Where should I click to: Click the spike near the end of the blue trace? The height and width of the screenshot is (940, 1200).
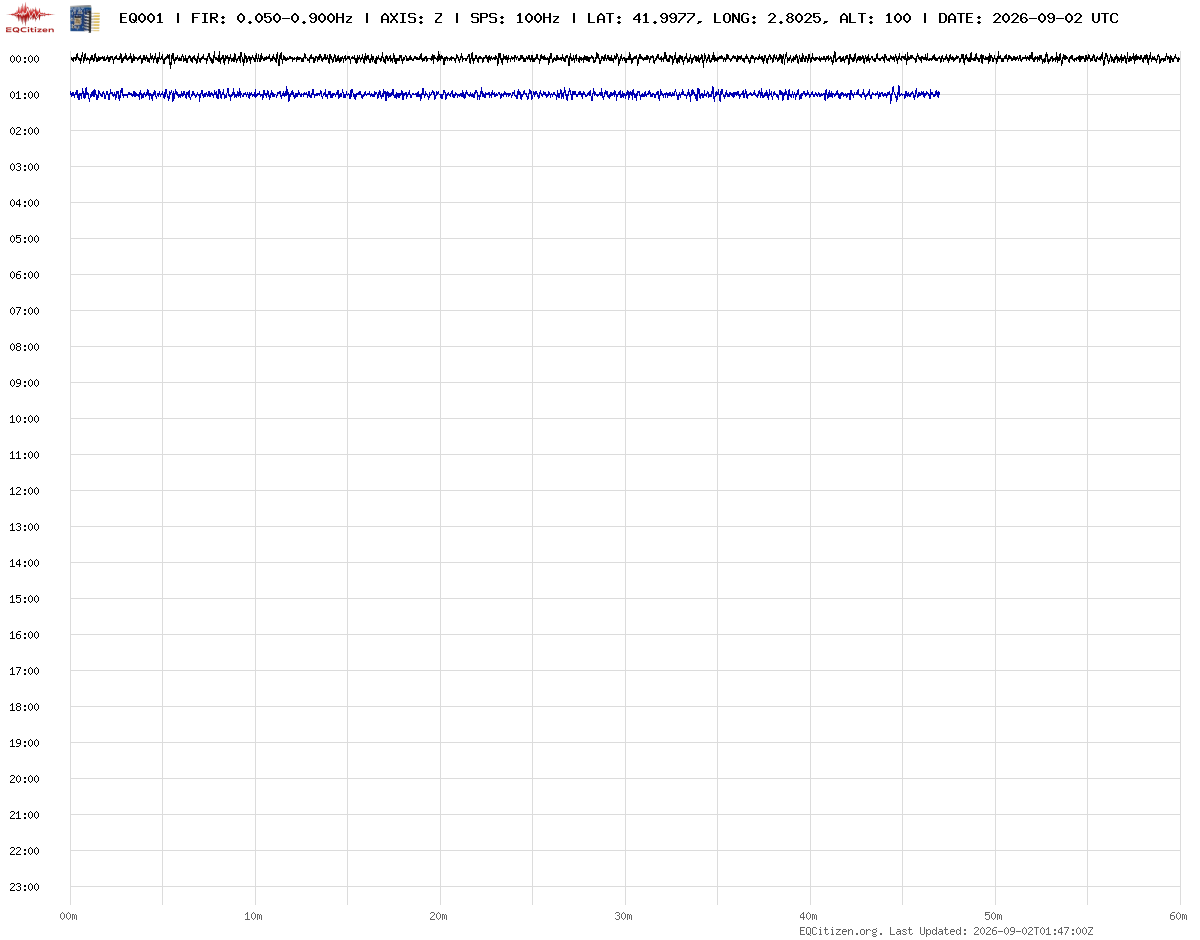click(897, 94)
